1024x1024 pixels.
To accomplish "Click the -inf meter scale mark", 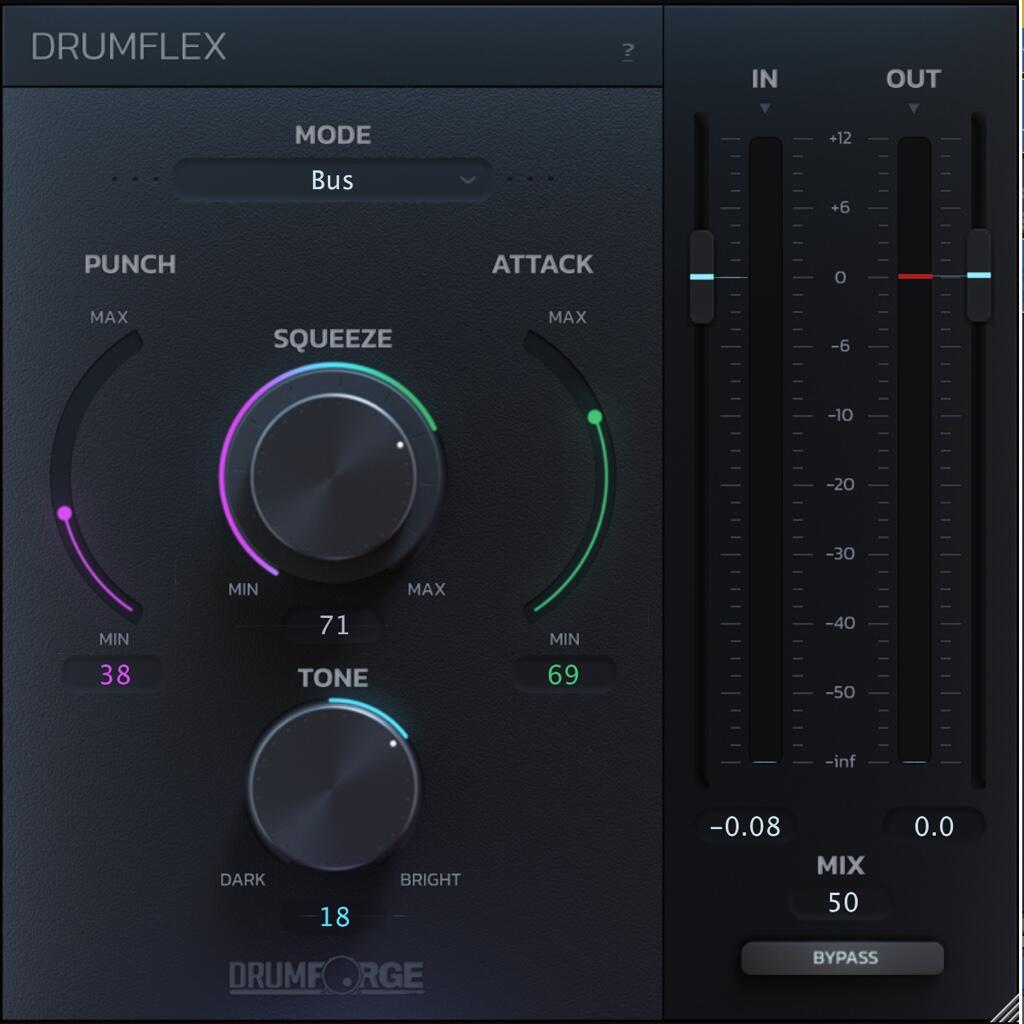I will 840,761.
